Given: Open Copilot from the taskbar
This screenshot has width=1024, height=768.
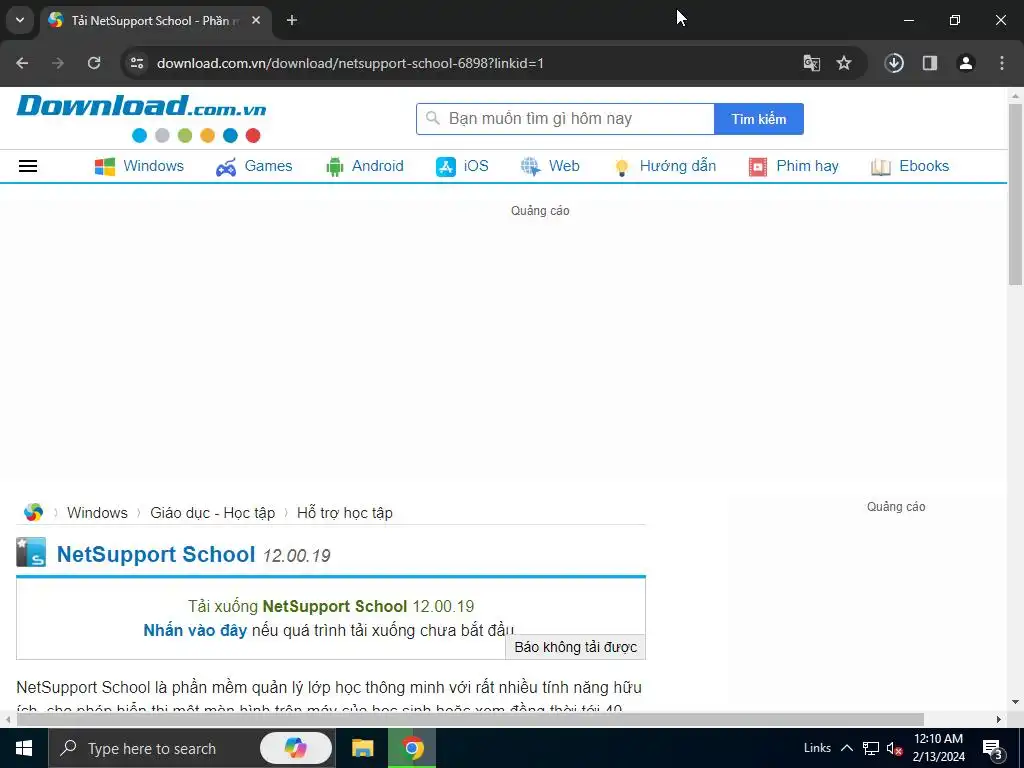Looking at the screenshot, I should tap(296, 748).
